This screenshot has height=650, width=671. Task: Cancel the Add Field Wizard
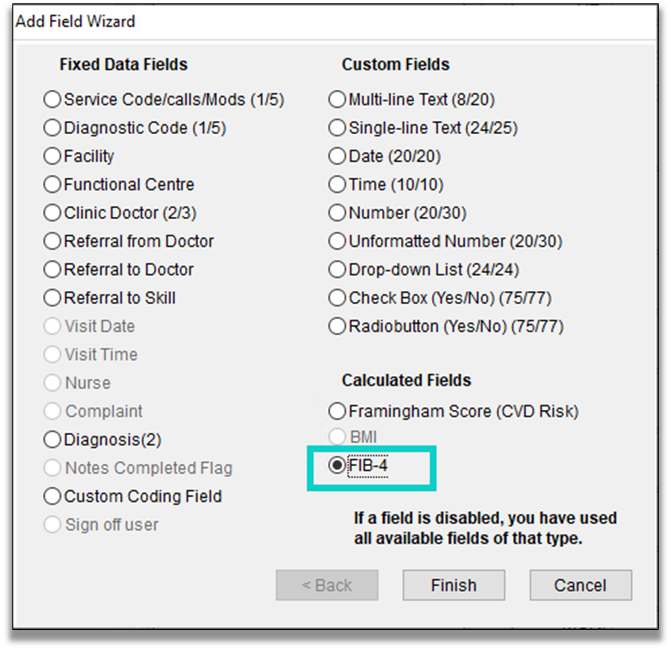pyautogui.click(x=580, y=585)
